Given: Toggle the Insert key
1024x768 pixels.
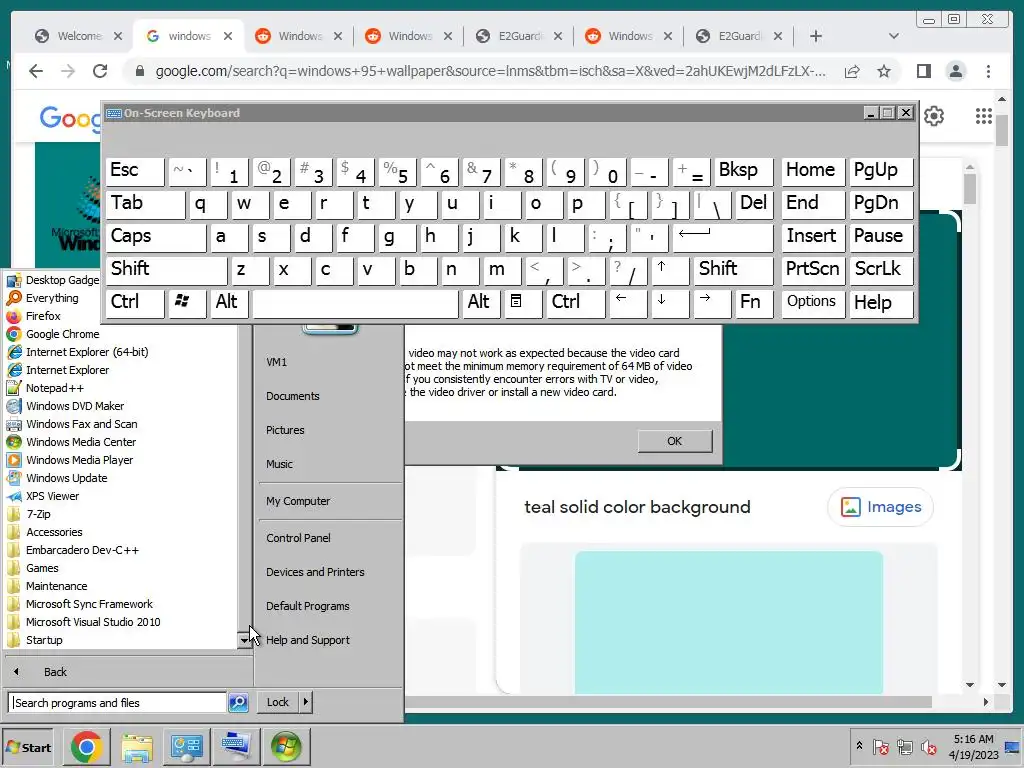Looking at the screenshot, I should (813, 236).
